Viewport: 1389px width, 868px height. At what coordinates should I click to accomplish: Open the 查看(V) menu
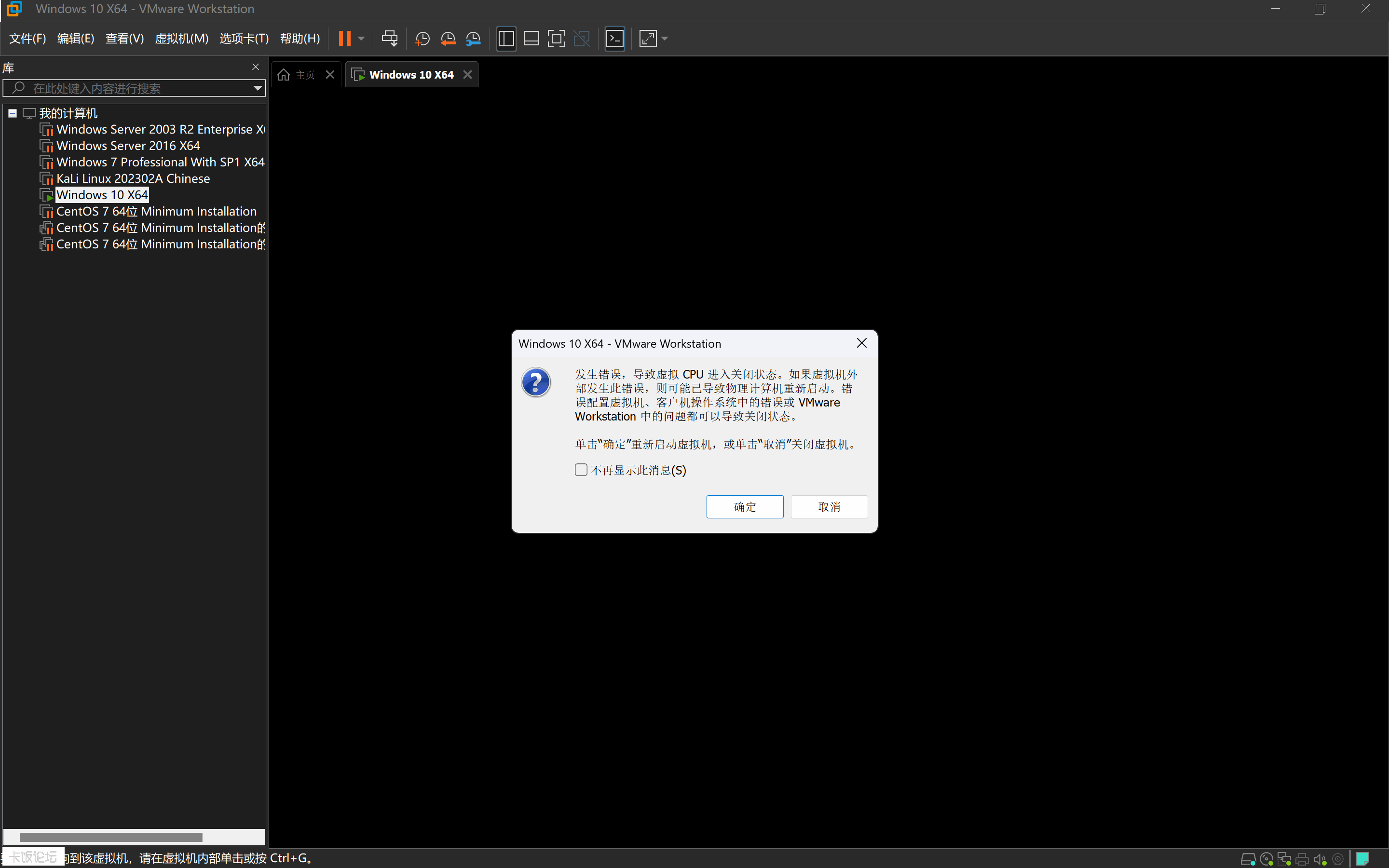point(124,39)
